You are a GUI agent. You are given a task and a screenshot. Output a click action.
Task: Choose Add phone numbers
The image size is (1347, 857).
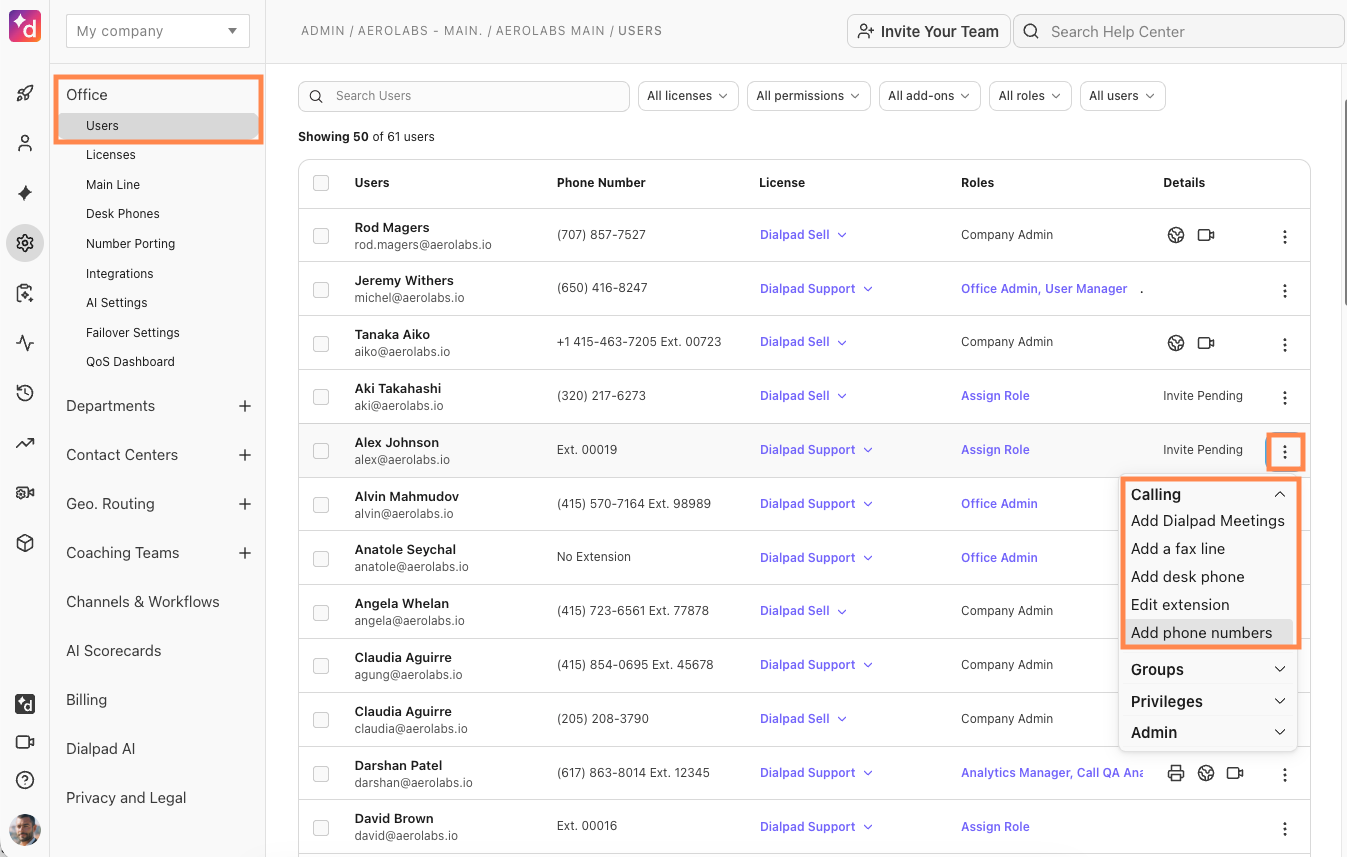pos(1207,633)
